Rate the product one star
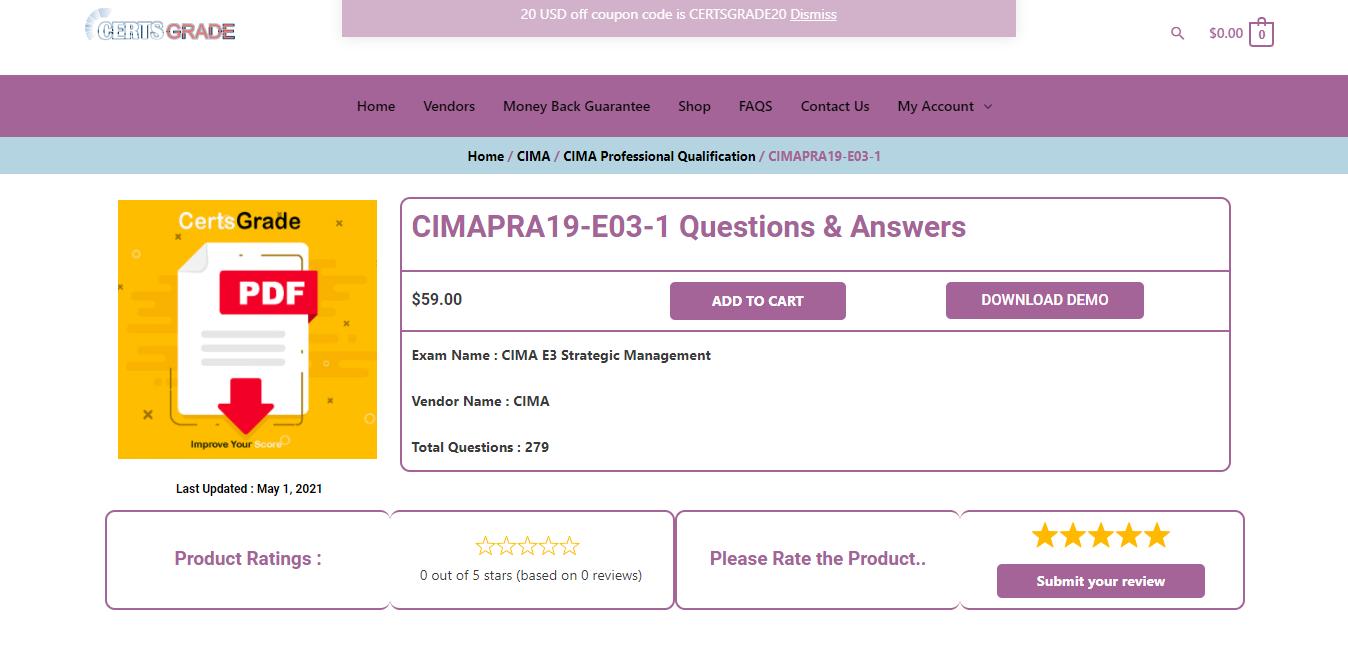Image resolution: width=1348 pixels, height=670 pixels. point(1045,535)
